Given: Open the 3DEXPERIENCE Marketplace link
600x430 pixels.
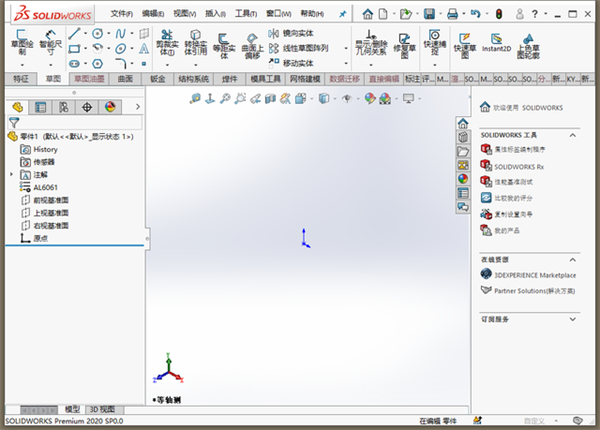Looking at the screenshot, I should [535, 274].
